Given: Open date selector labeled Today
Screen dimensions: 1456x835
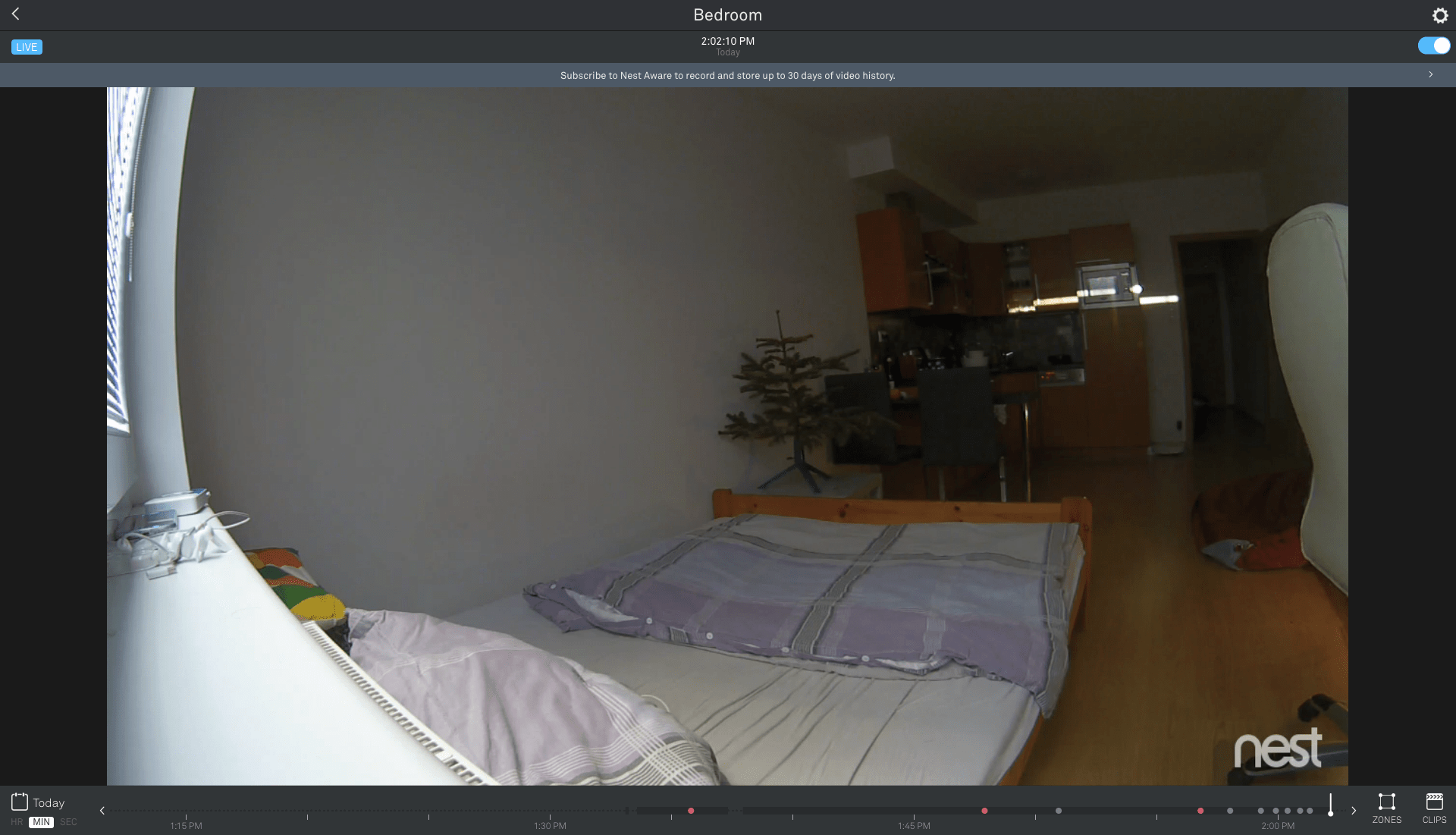Looking at the screenshot, I should coord(49,802).
